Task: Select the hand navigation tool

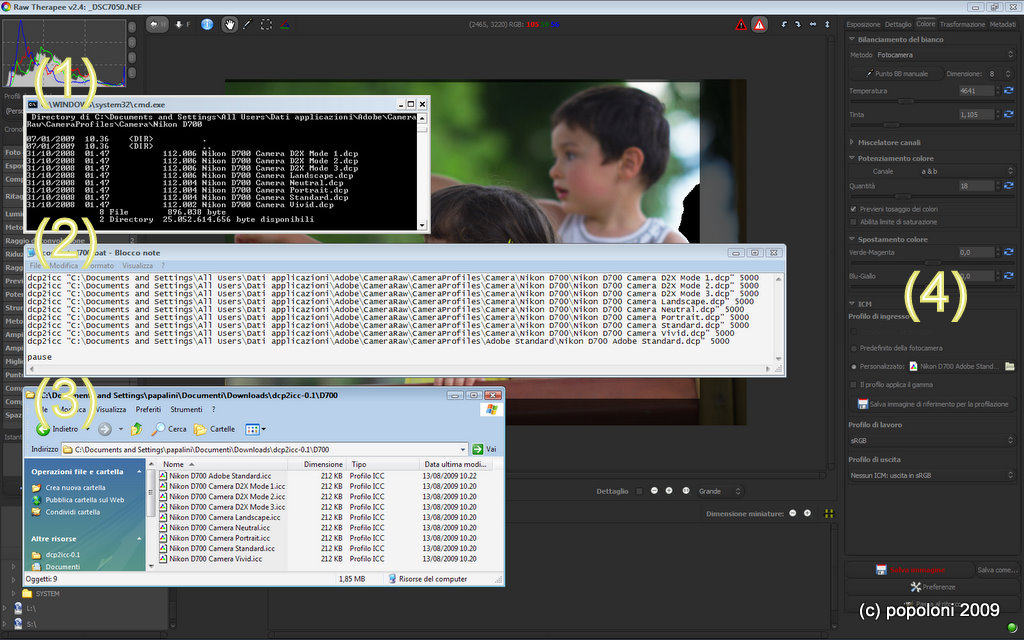Action: coord(229,24)
